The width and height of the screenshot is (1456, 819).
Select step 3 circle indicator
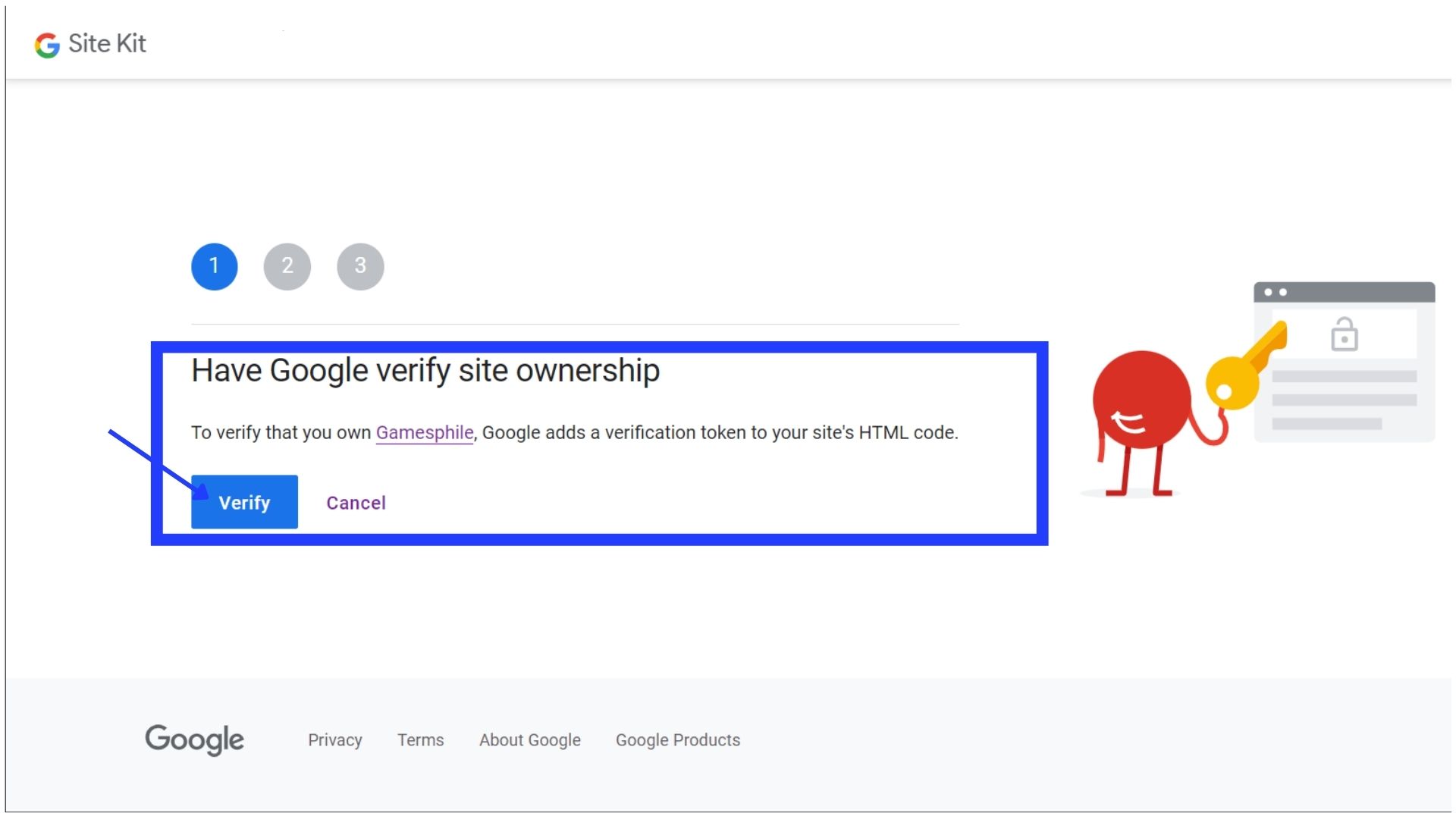[x=360, y=266]
